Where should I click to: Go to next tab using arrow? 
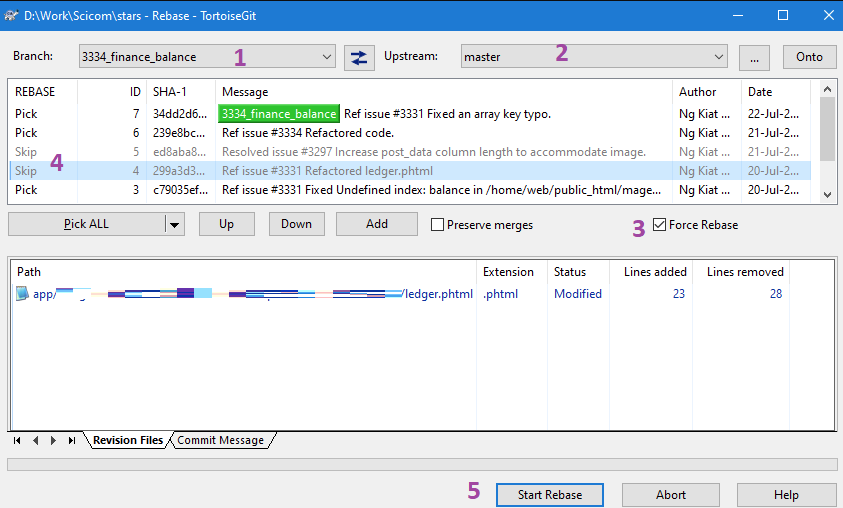coord(53,440)
